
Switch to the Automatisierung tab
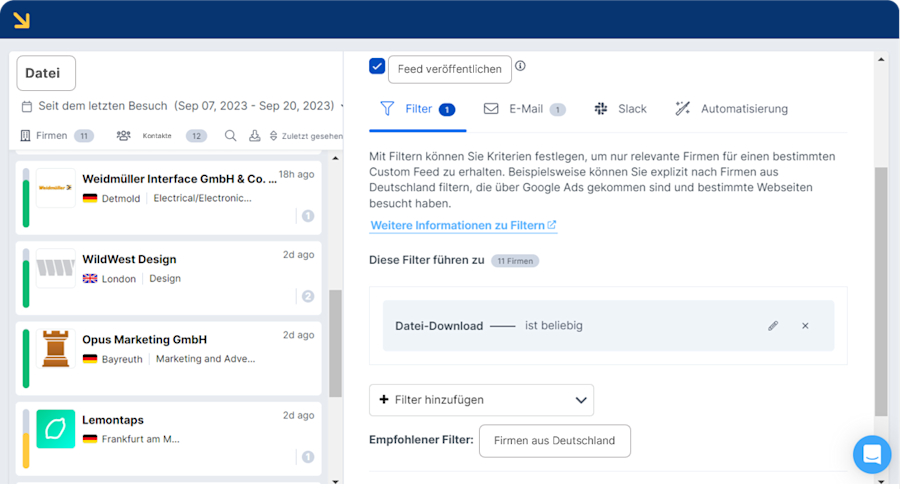pyautogui.click(x=732, y=109)
